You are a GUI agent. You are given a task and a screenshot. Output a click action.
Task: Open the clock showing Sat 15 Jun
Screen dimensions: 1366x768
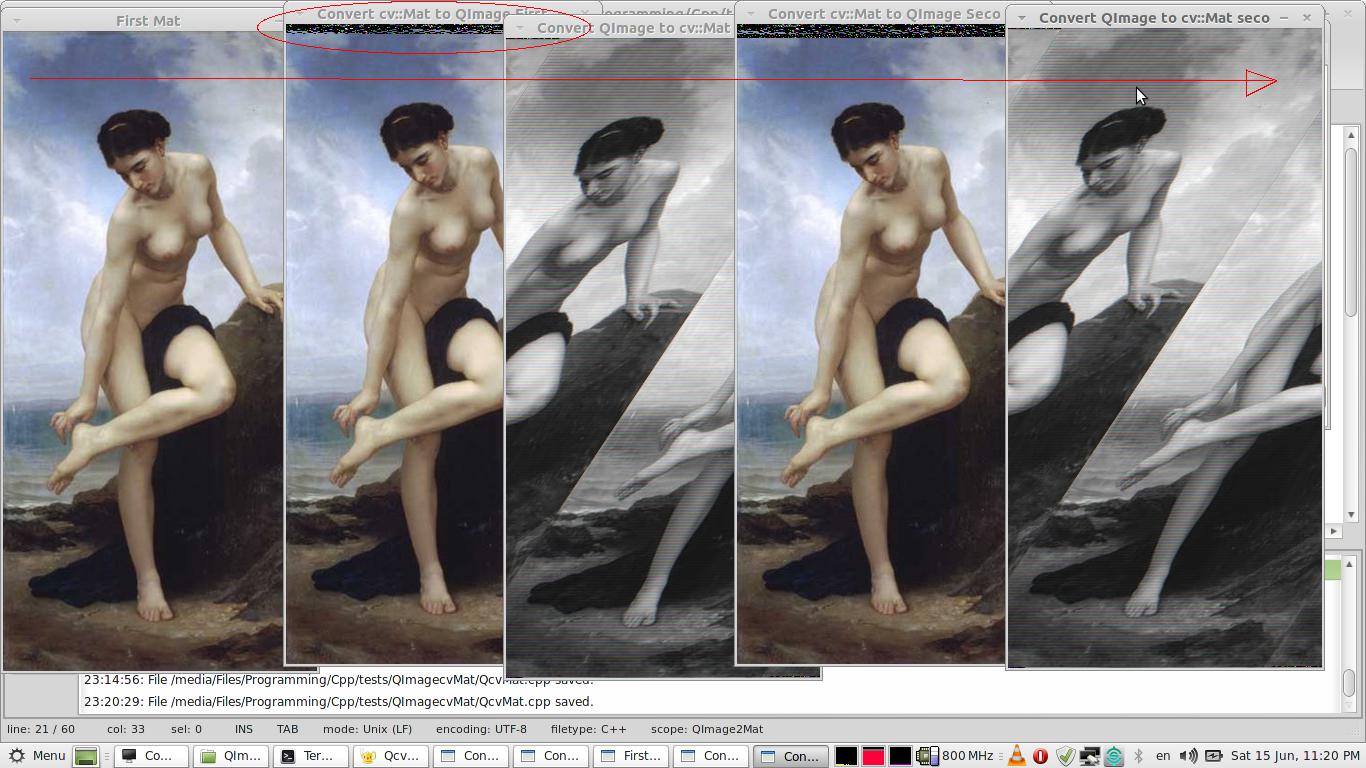(x=1295, y=756)
